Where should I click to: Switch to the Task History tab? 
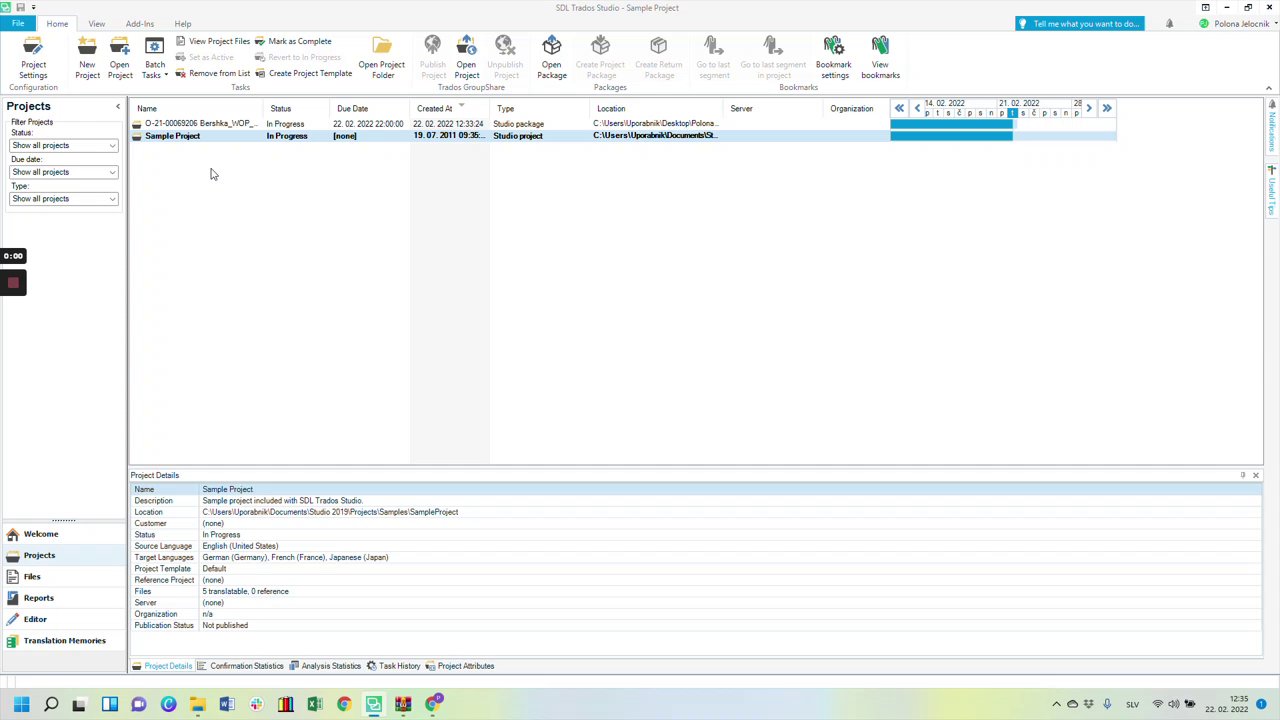tap(393, 666)
